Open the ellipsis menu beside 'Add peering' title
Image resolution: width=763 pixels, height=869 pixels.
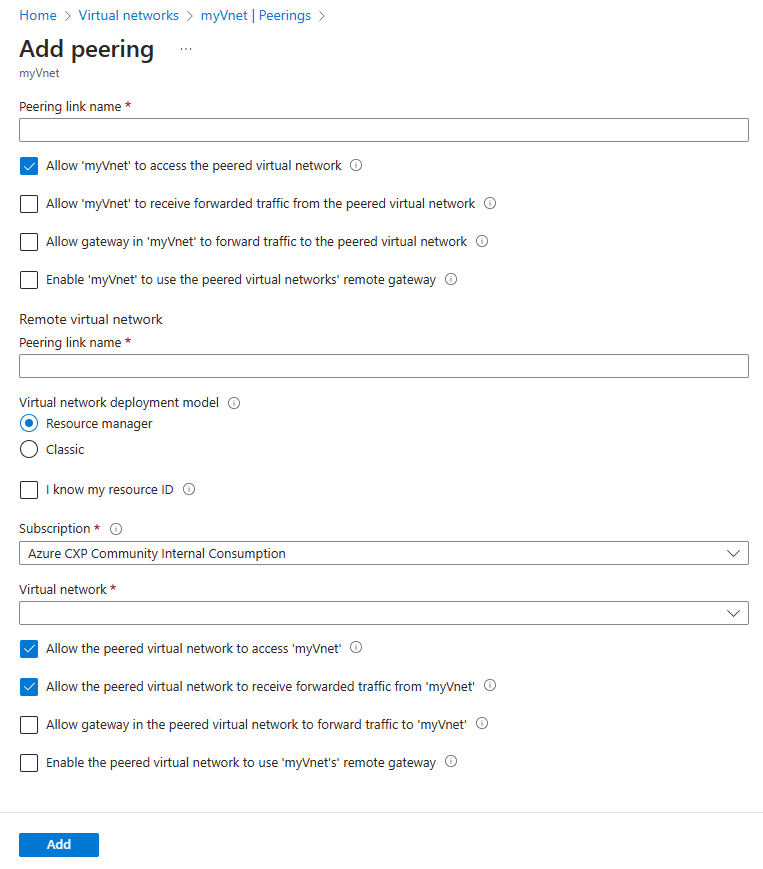coord(185,49)
